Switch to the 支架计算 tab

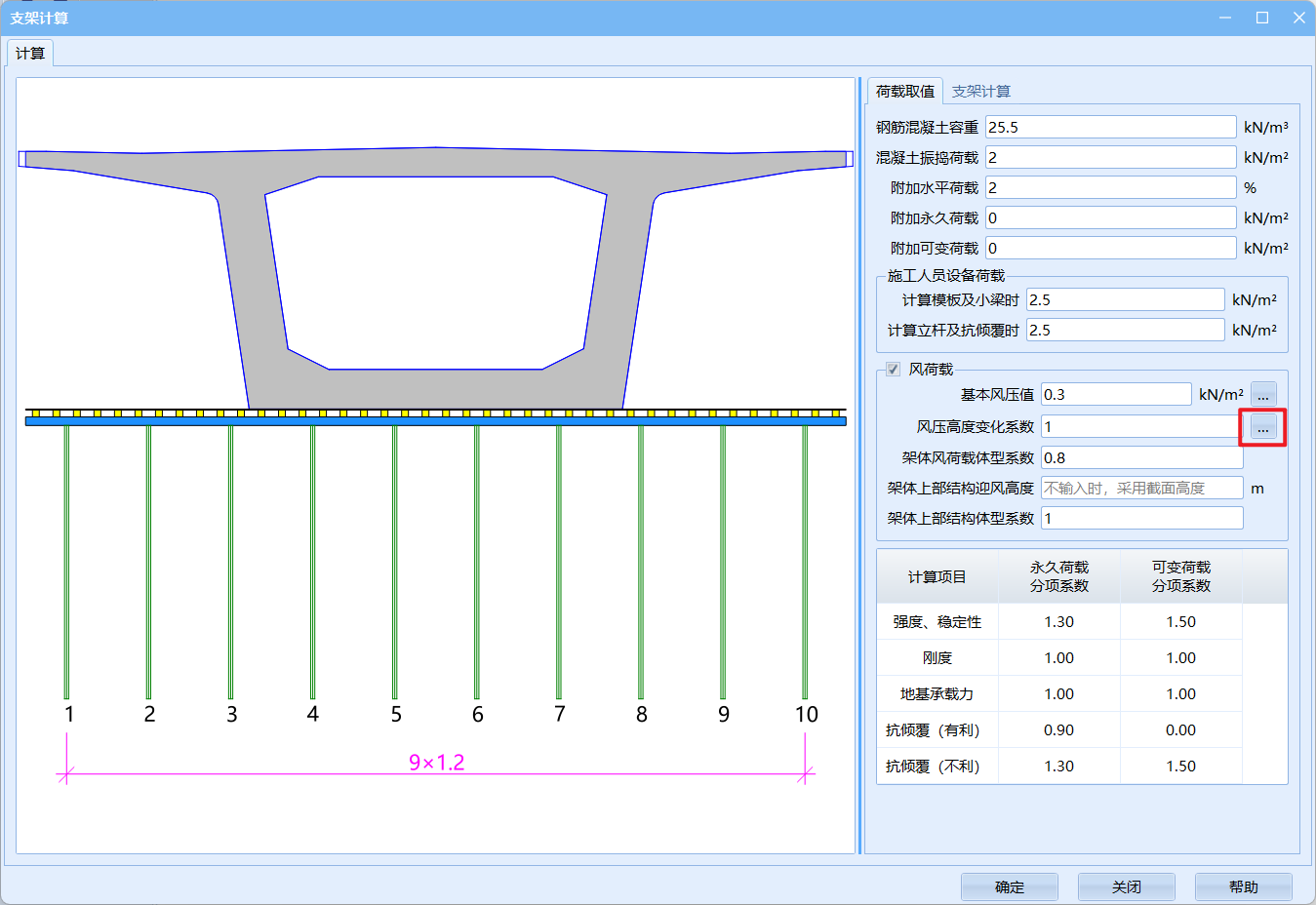[x=980, y=92]
